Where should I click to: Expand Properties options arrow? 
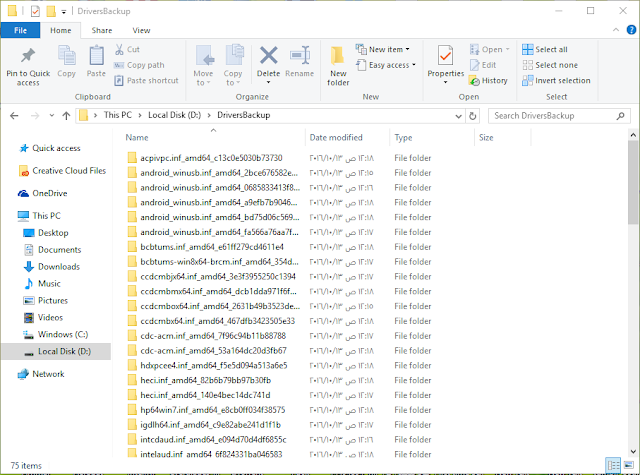[445, 82]
